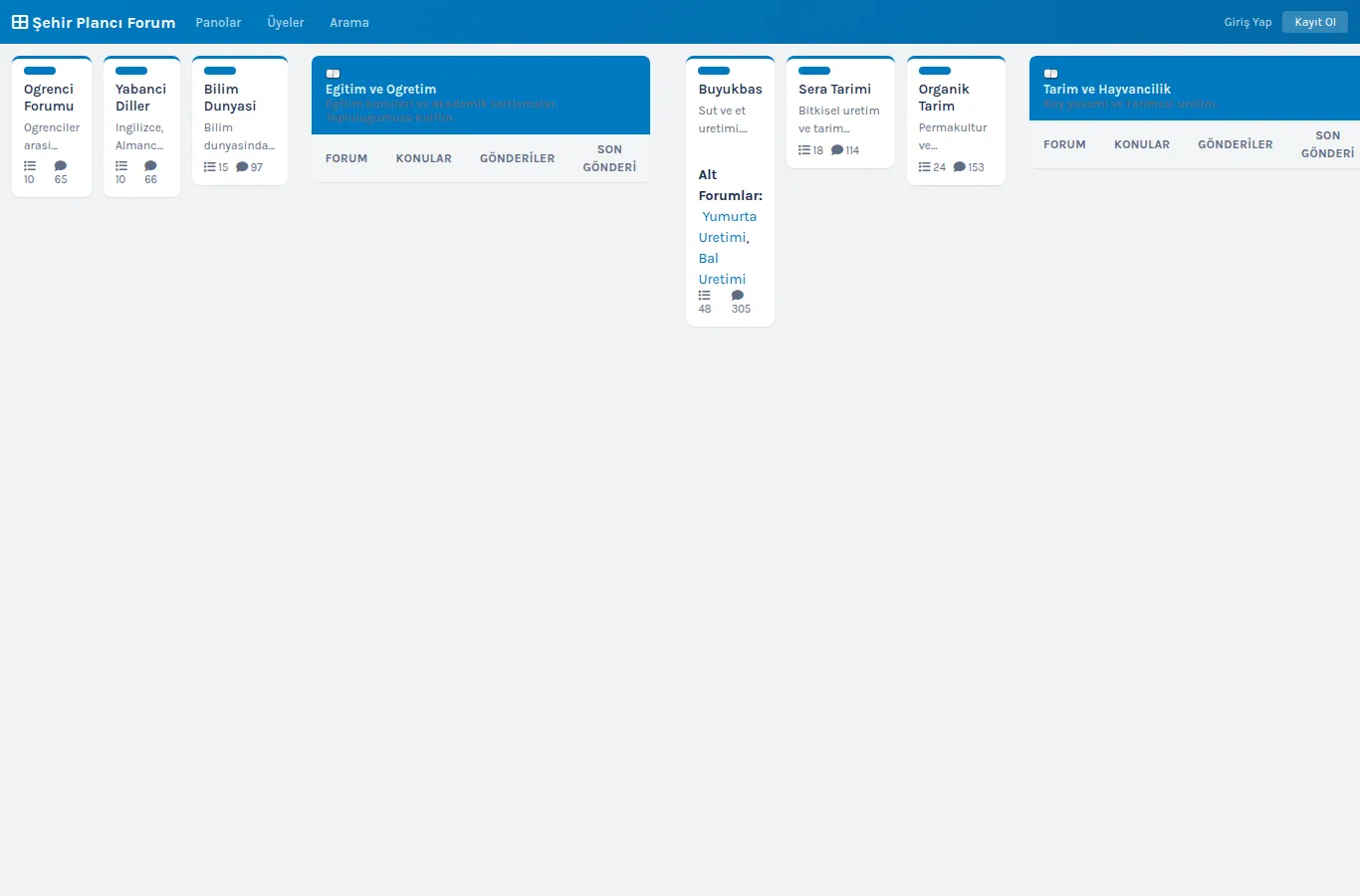Open the Ogrenci Forumu forum title
Screen dimensions: 1360x896
point(49,98)
